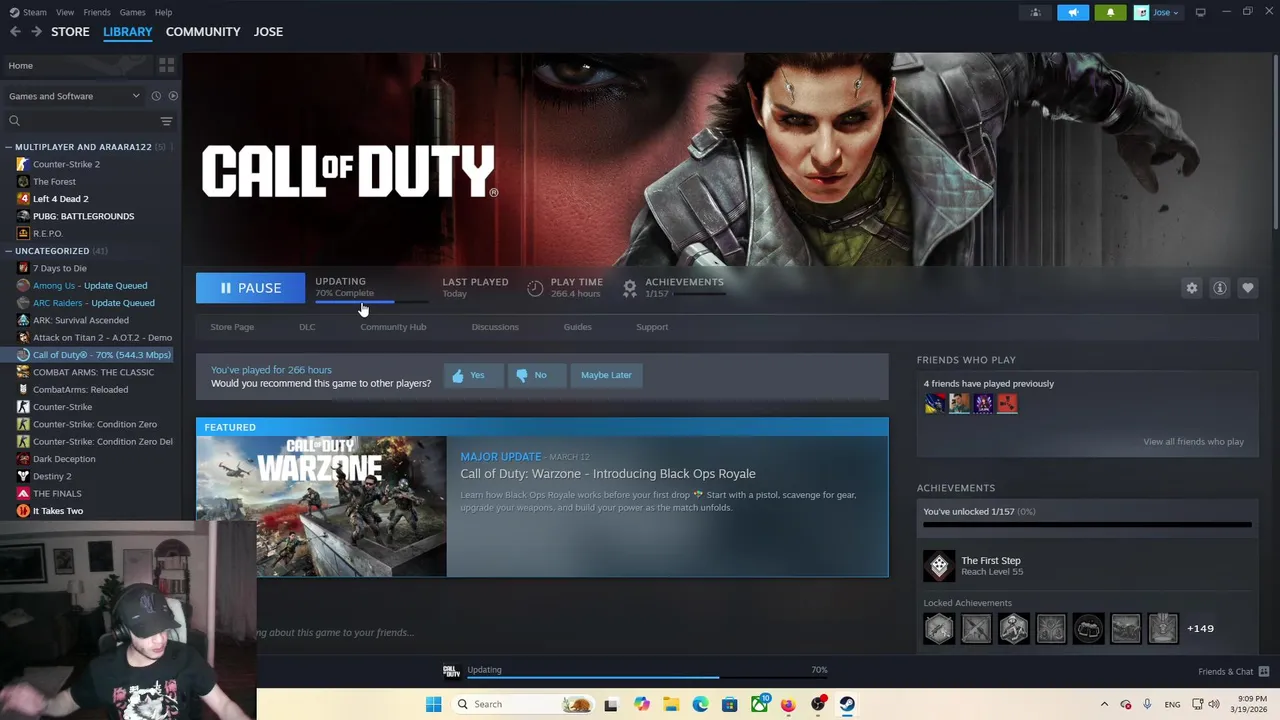This screenshot has width=1280, height=720.
Task: Select PUBG: BATTLEGROUNDS in library
Action: pyautogui.click(x=83, y=216)
